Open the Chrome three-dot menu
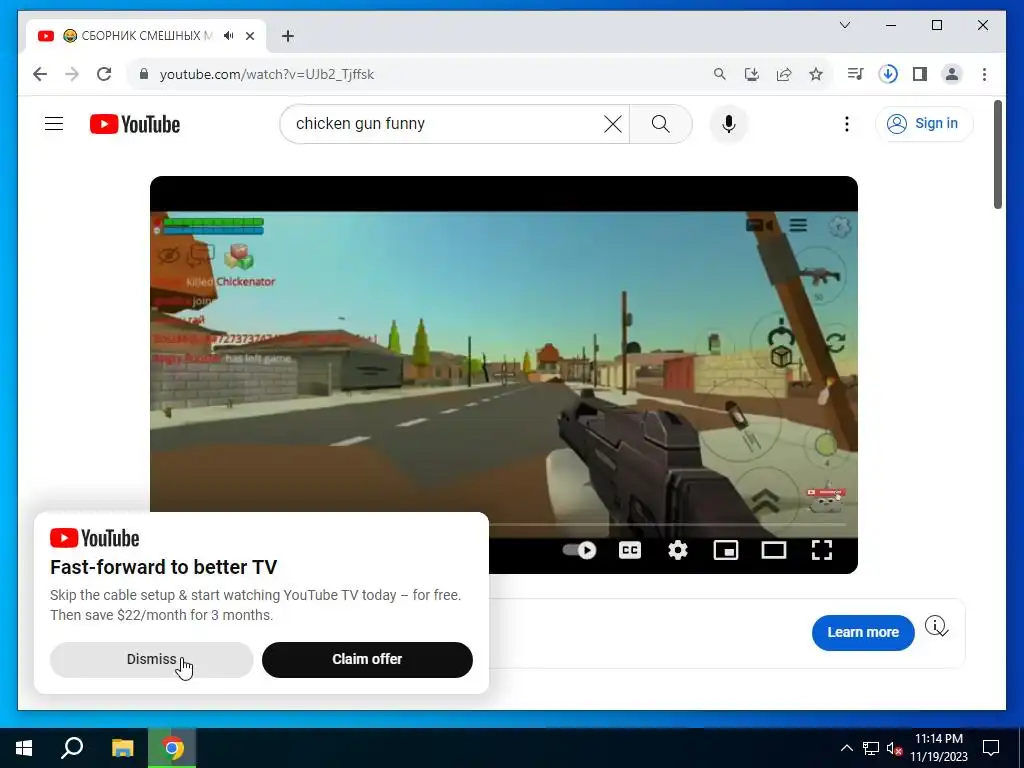The width and height of the screenshot is (1024, 768). pyautogui.click(x=984, y=74)
